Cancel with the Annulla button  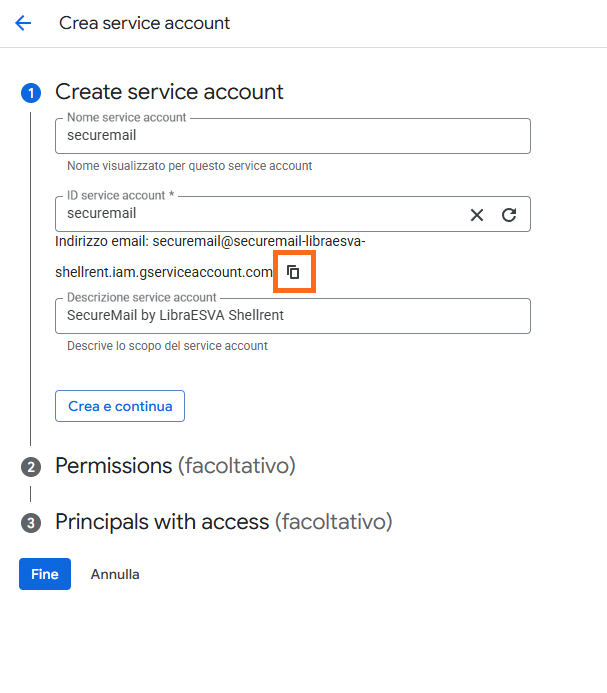pyautogui.click(x=115, y=574)
